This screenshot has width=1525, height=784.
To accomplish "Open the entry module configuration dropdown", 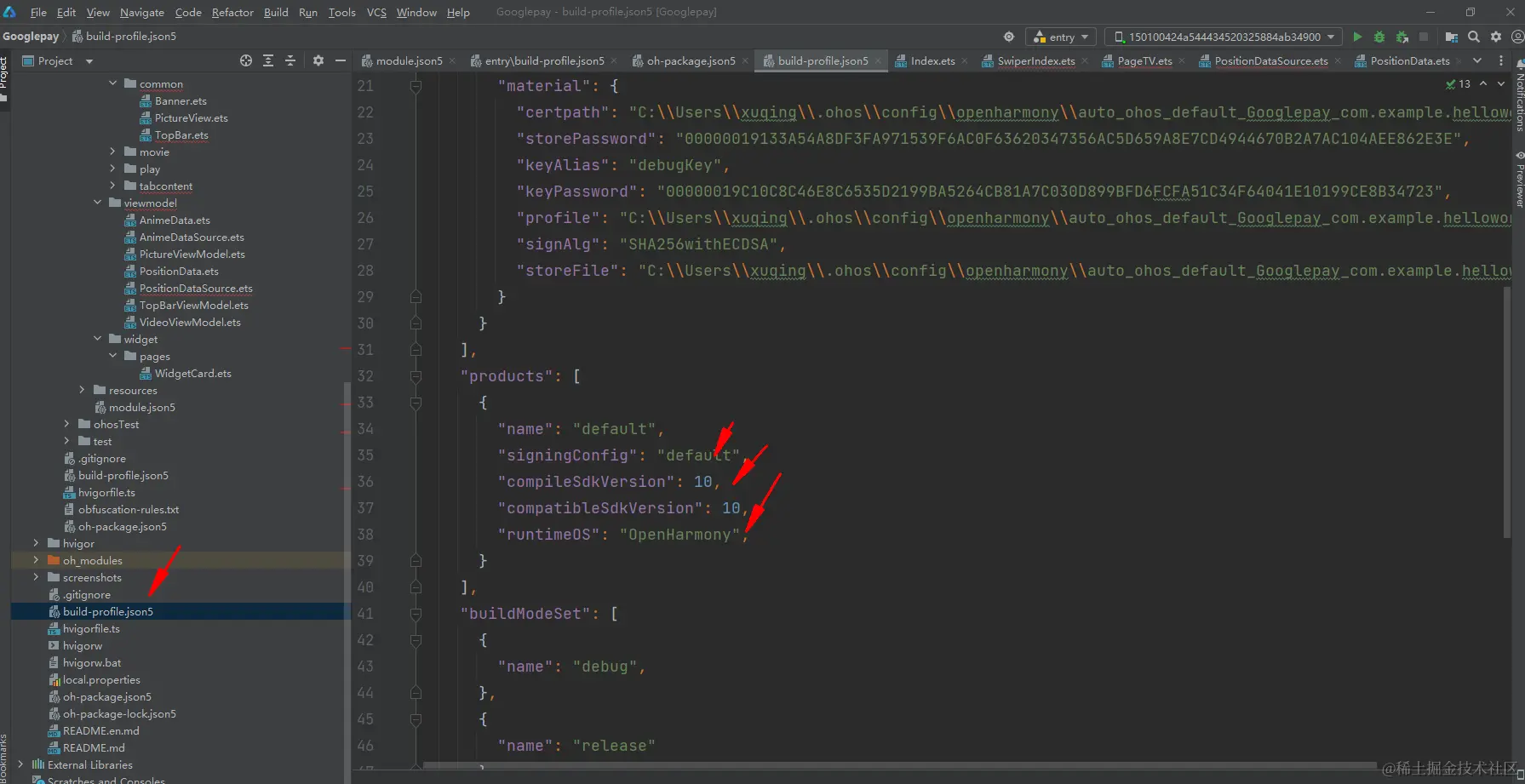I will (1061, 37).
